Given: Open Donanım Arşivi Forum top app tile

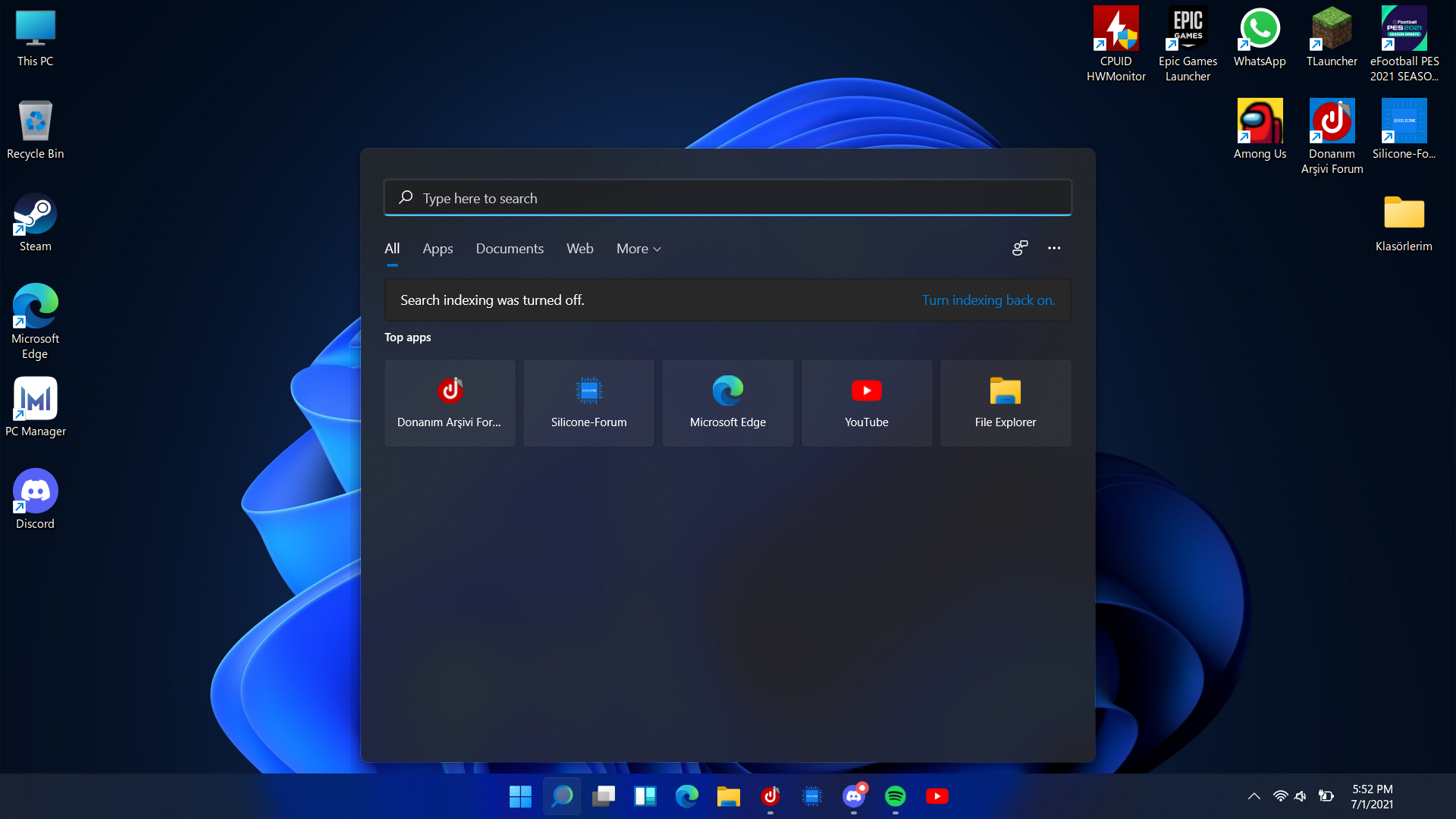Looking at the screenshot, I should 450,403.
